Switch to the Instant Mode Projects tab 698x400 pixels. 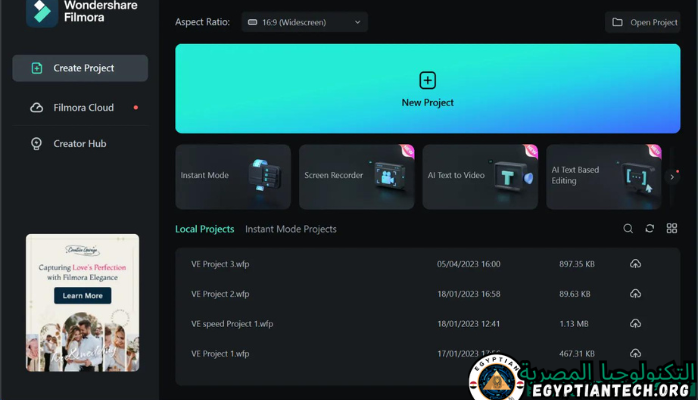(x=291, y=229)
